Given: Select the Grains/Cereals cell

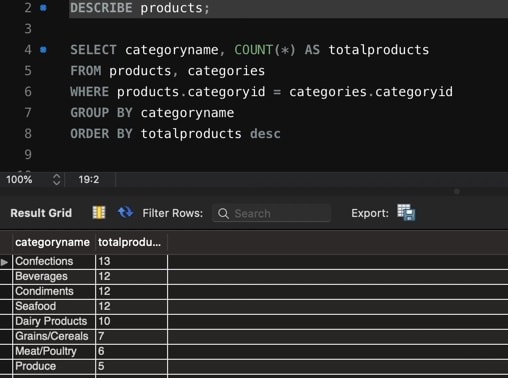Looking at the screenshot, I should tap(54, 336).
